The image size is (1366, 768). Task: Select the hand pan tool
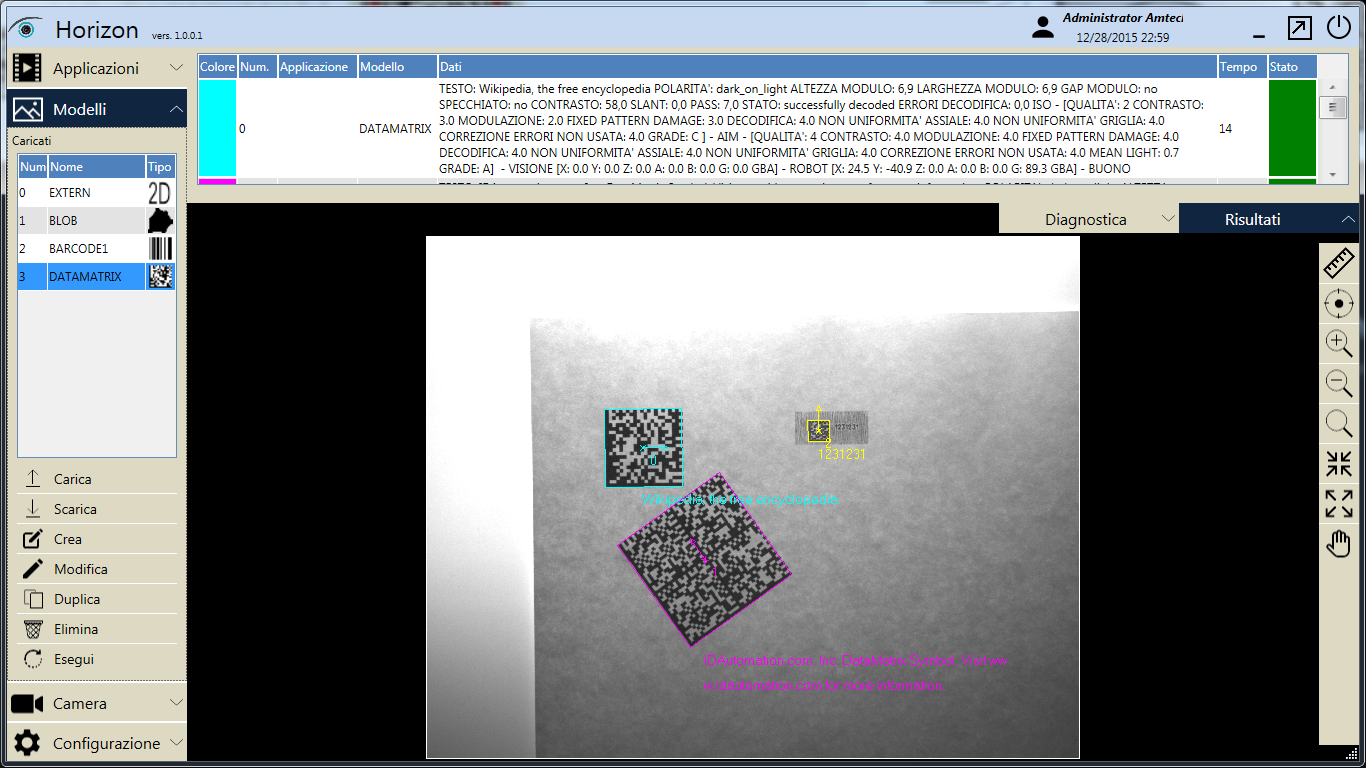1339,544
